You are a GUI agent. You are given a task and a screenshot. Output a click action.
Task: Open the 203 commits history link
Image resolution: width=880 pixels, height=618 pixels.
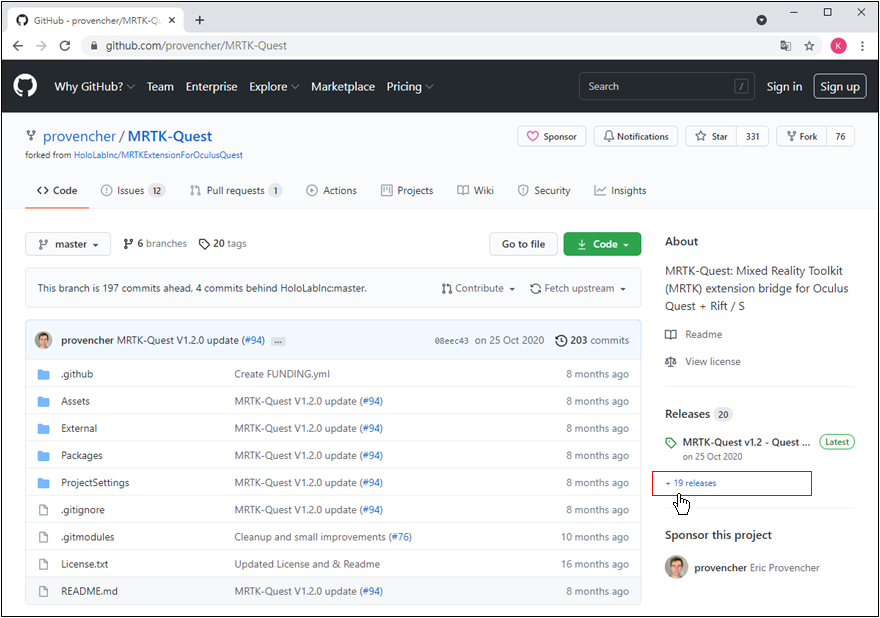click(x=592, y=340)
